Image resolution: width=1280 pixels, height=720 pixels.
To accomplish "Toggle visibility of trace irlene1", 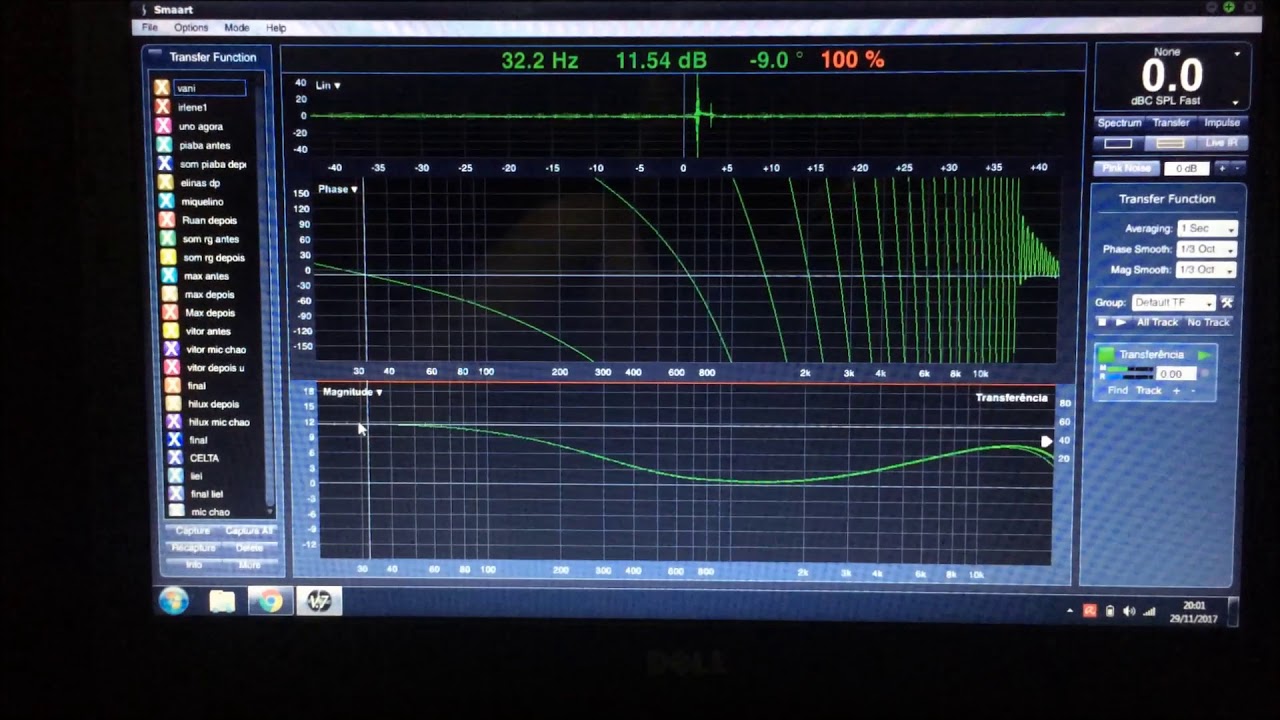I will [162, 107].
